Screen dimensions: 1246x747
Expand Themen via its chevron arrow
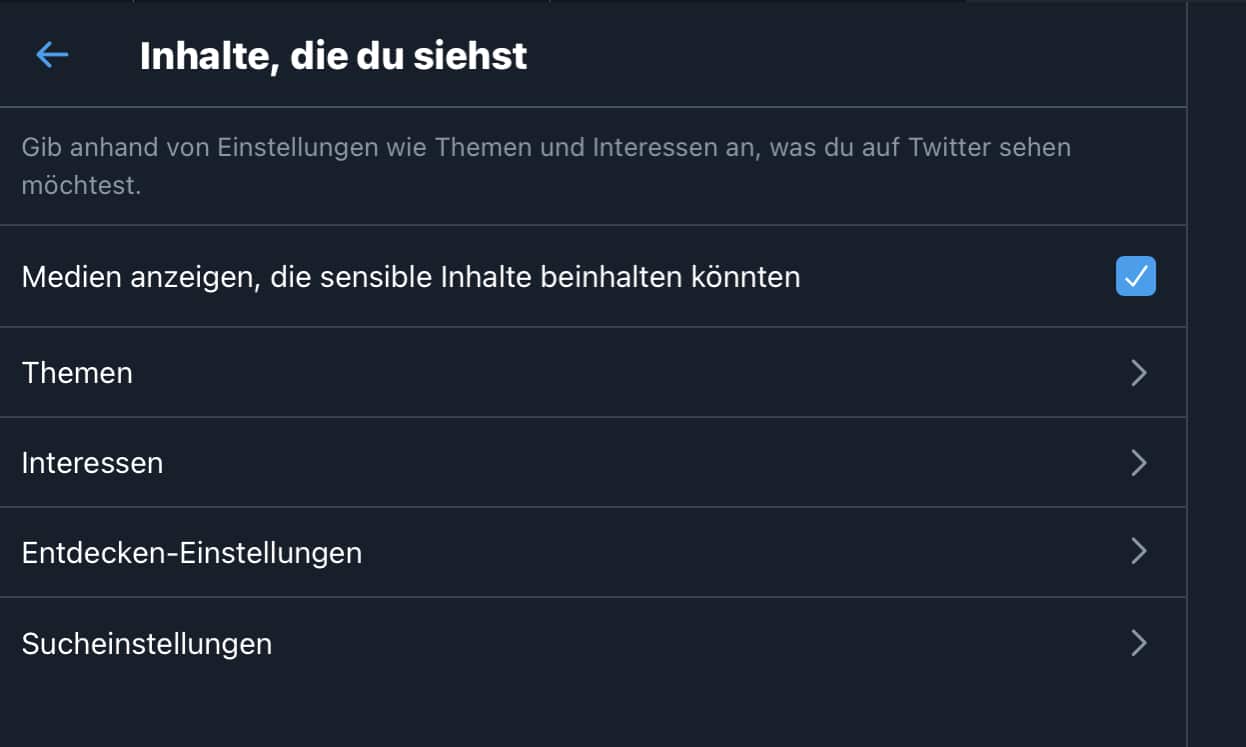pos(1138,373)
